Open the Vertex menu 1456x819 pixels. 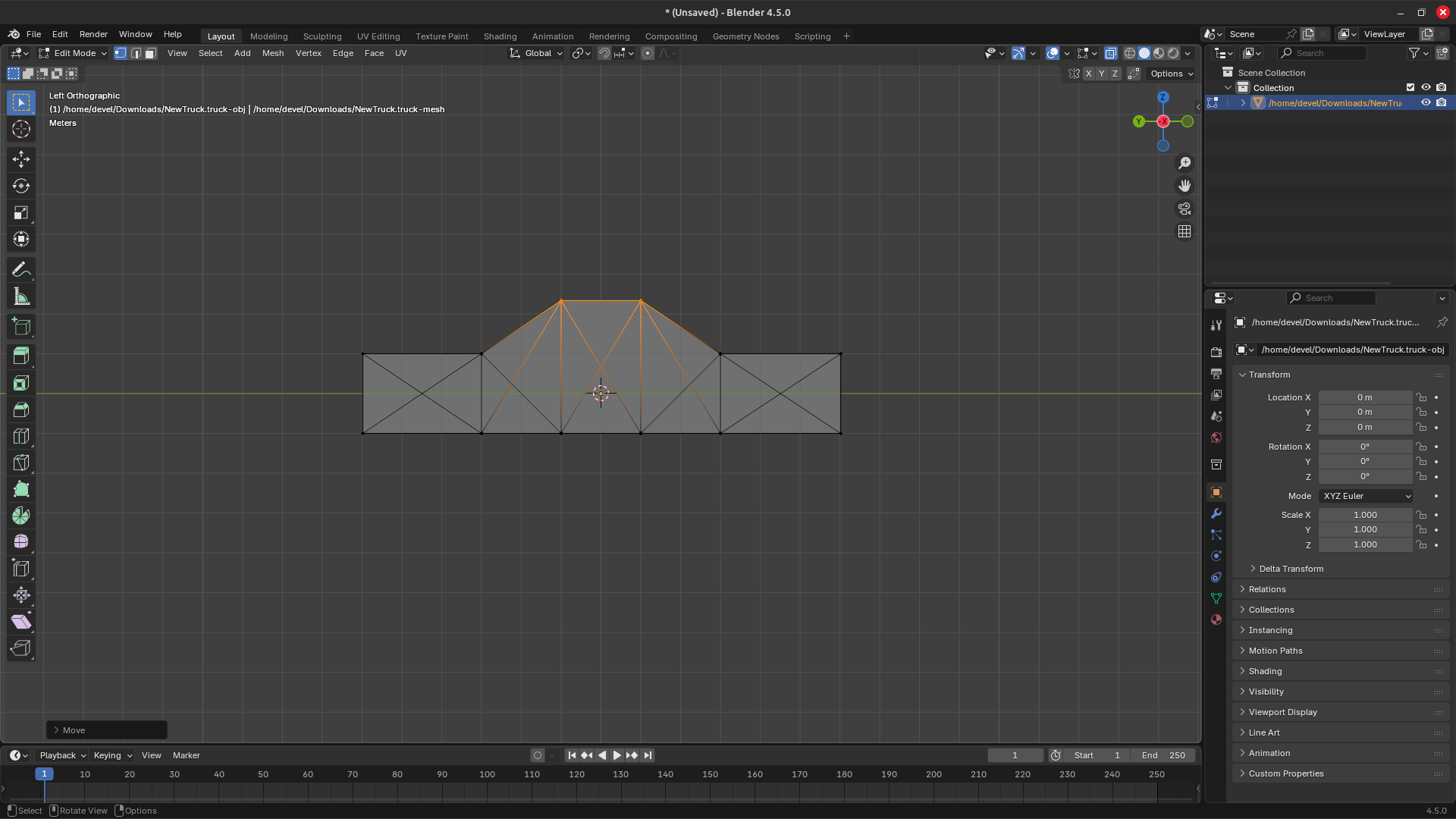point(309,53)
